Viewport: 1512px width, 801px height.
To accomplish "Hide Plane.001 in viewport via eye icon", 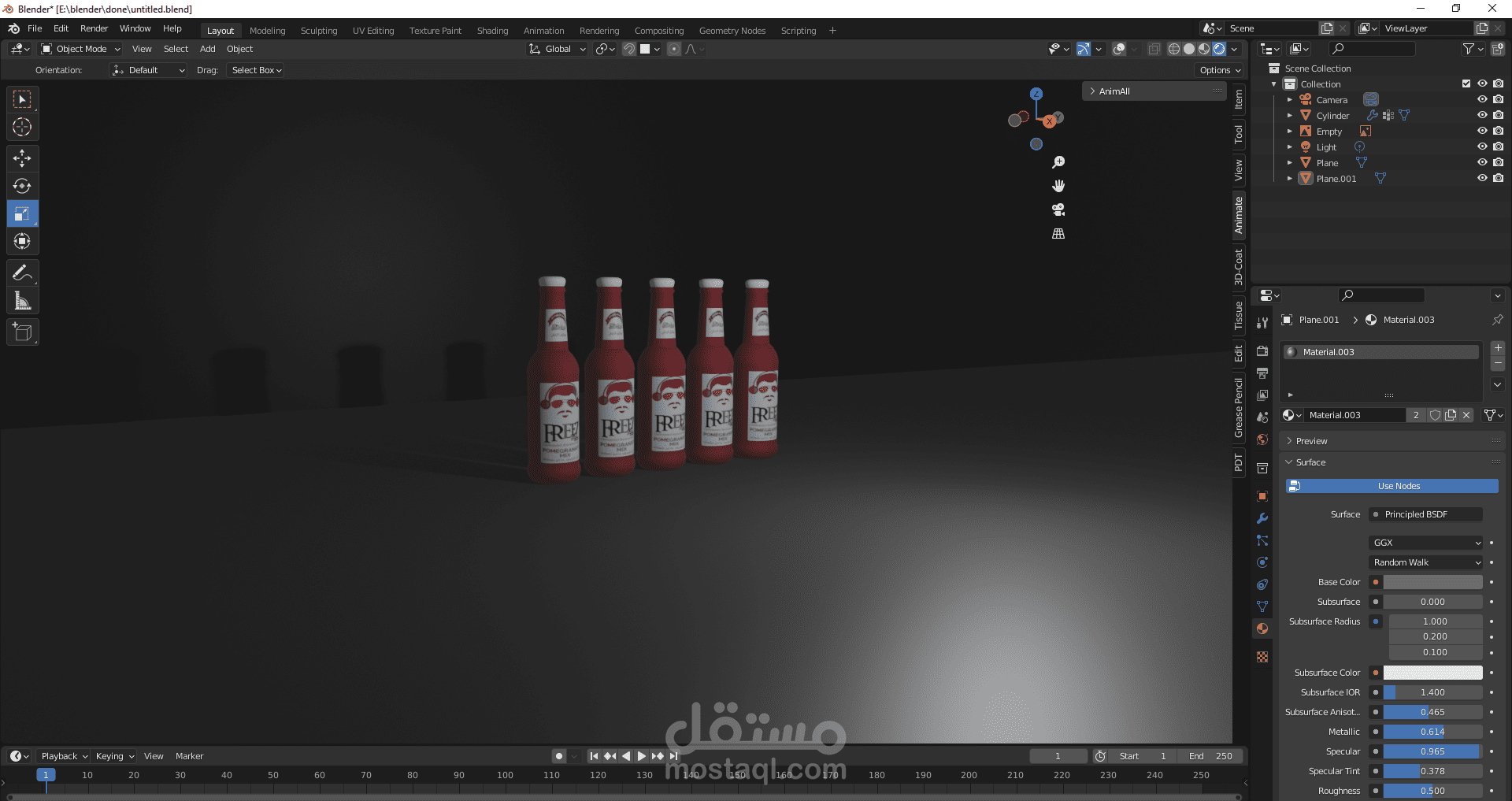I will click(x=1482, y=178).
